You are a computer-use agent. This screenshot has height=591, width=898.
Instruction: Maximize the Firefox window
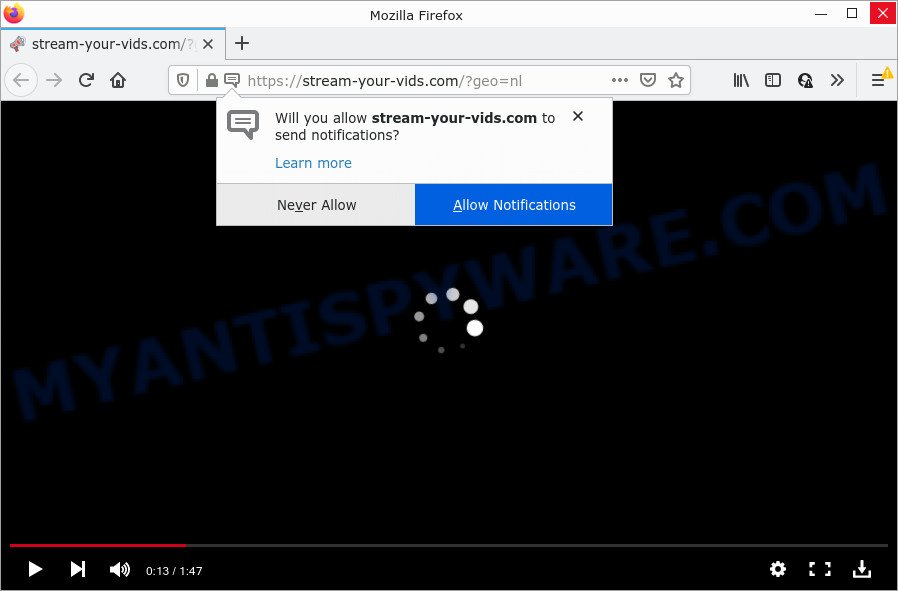852,14
